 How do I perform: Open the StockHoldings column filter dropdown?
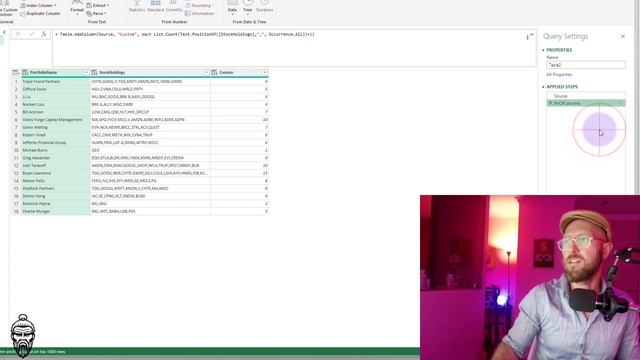pos(206,72)
